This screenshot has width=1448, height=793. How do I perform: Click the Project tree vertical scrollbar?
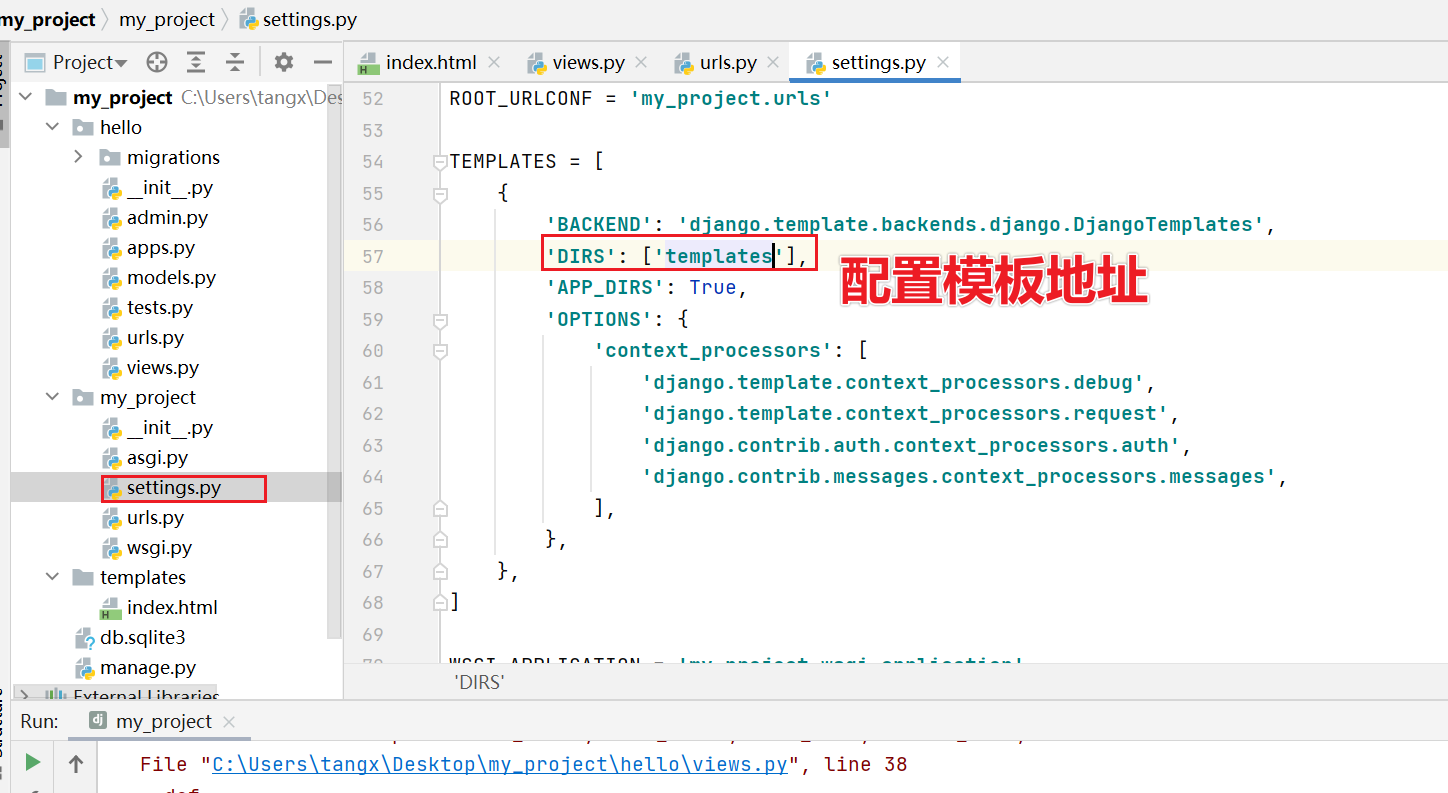[335, 360]
